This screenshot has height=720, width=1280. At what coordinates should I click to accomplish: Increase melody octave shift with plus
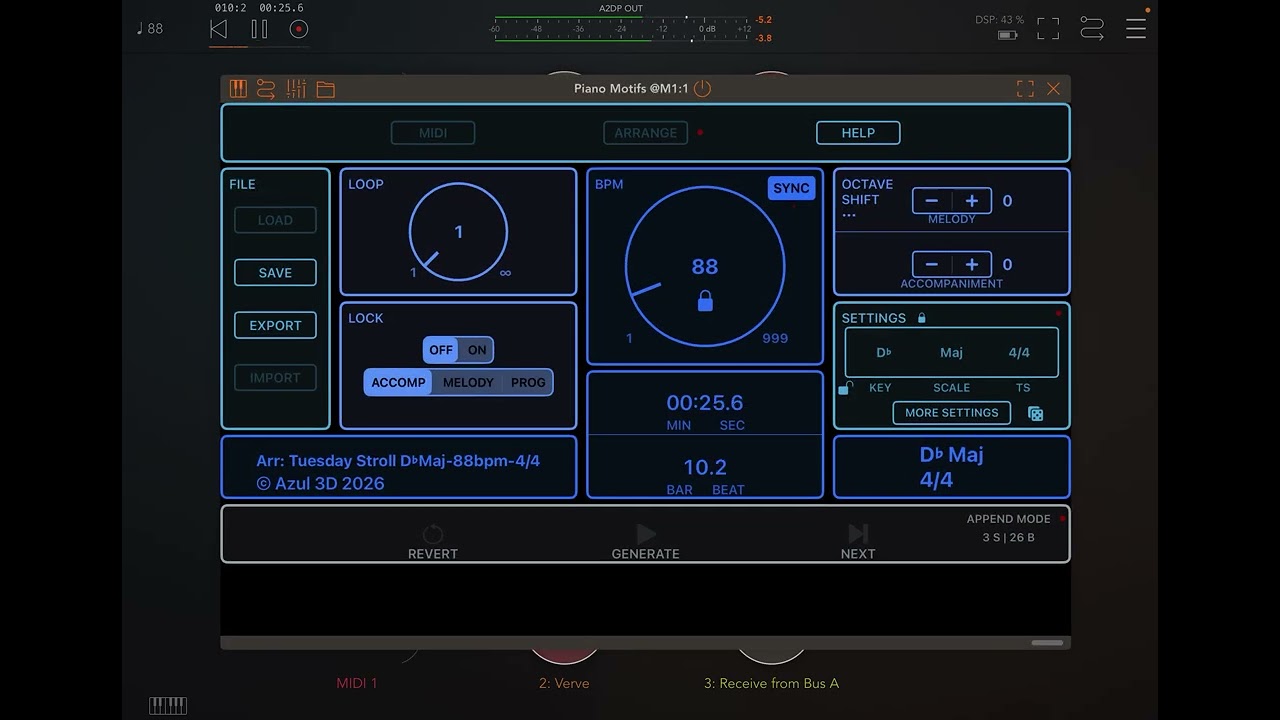[x=971, y=201]
